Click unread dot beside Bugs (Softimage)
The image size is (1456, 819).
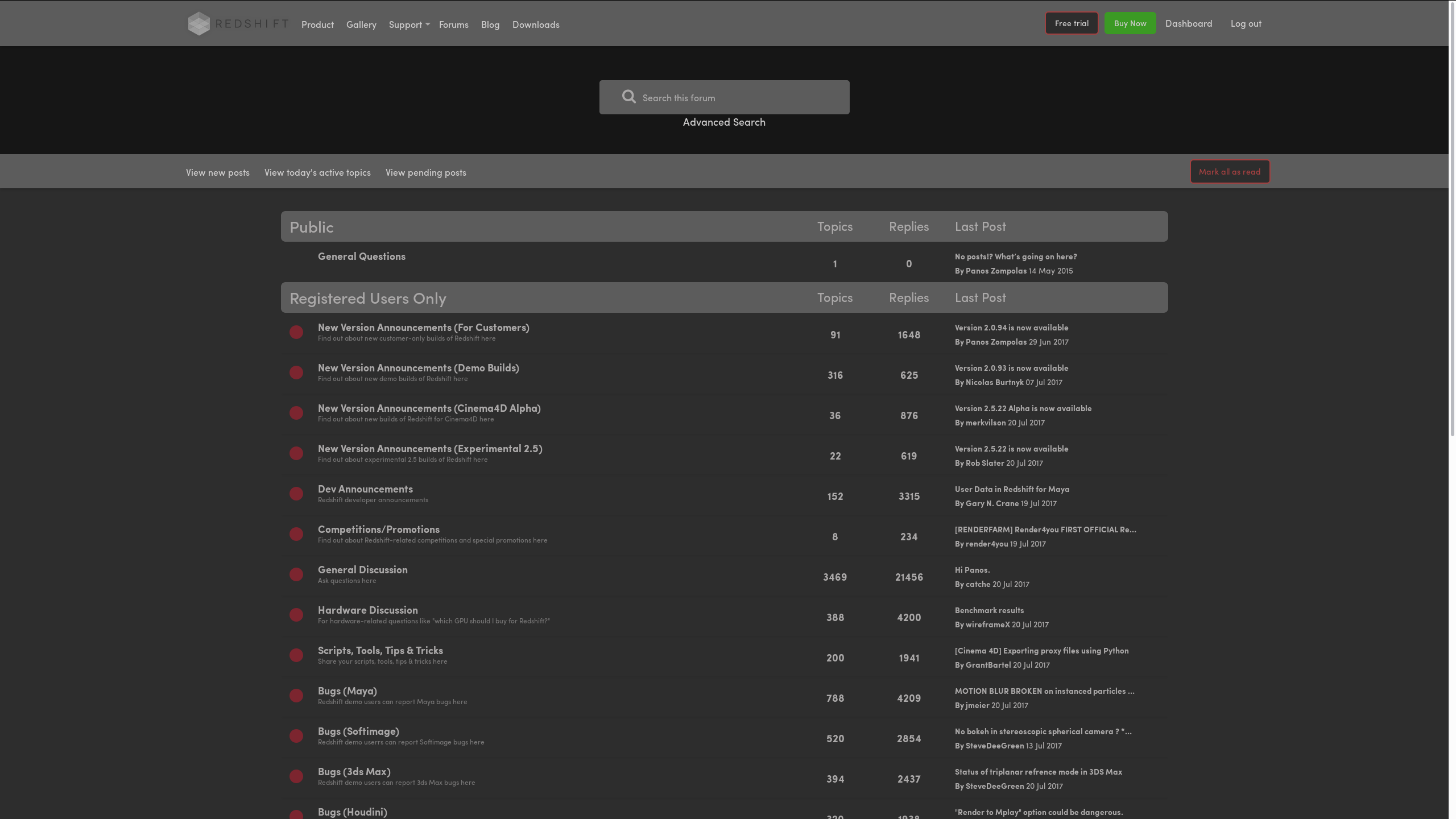click(296, 736)
